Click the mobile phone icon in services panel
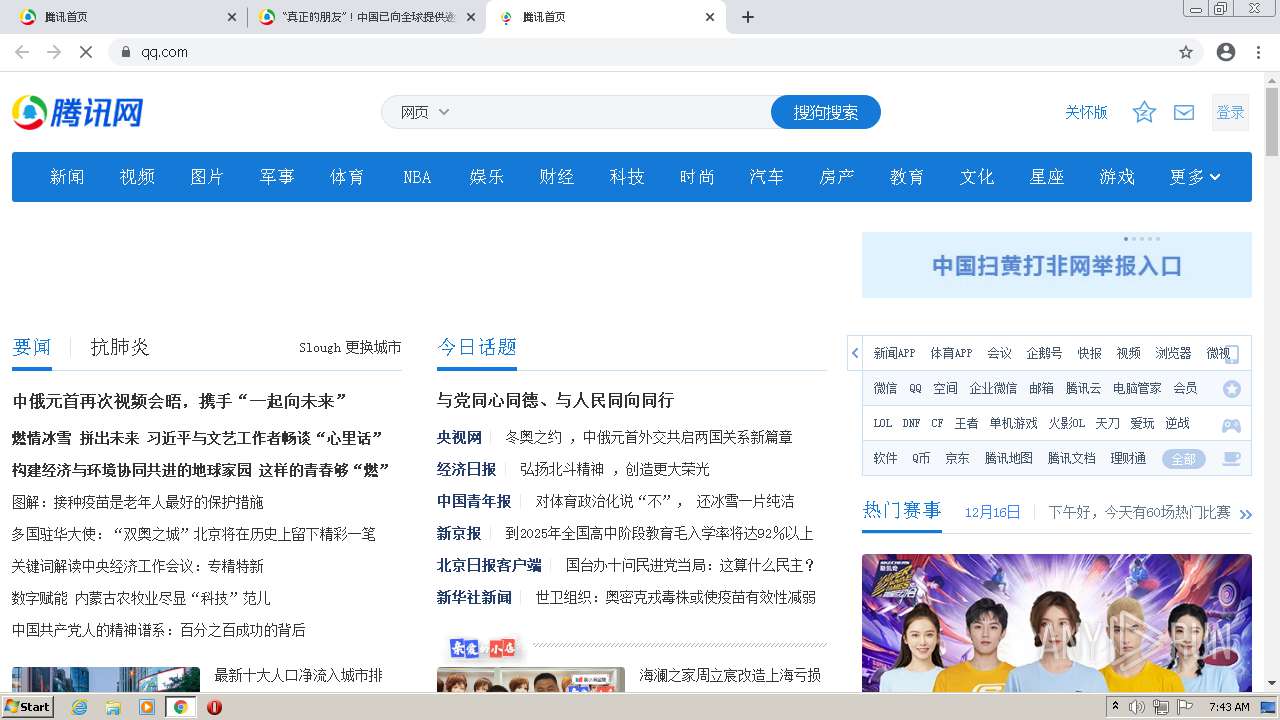1280x720 pixels. pos(1232,354)
